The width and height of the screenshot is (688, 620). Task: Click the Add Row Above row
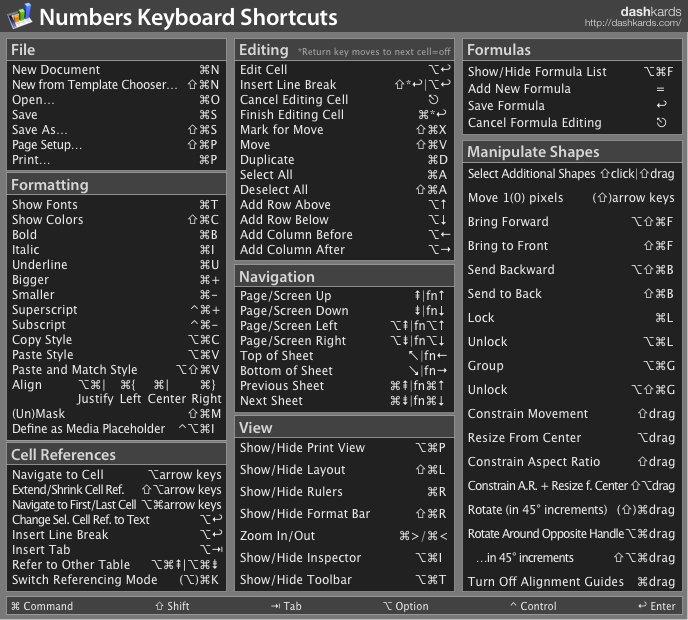click(344, 205)
